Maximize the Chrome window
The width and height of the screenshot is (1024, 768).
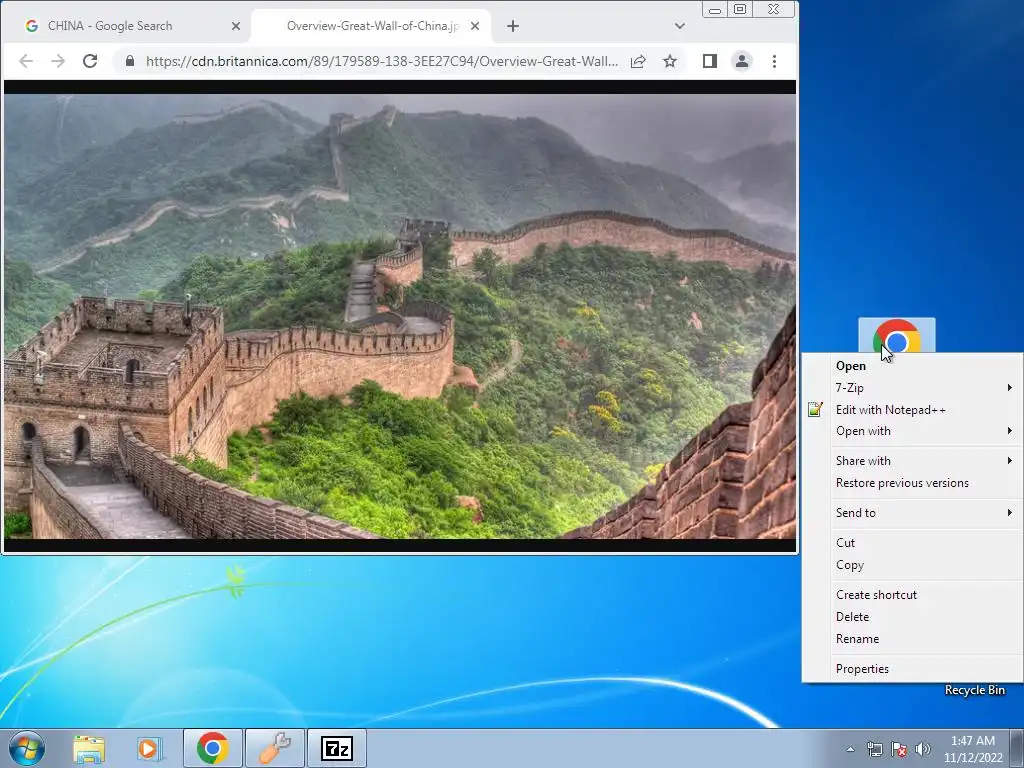click(x=740, y=9)
